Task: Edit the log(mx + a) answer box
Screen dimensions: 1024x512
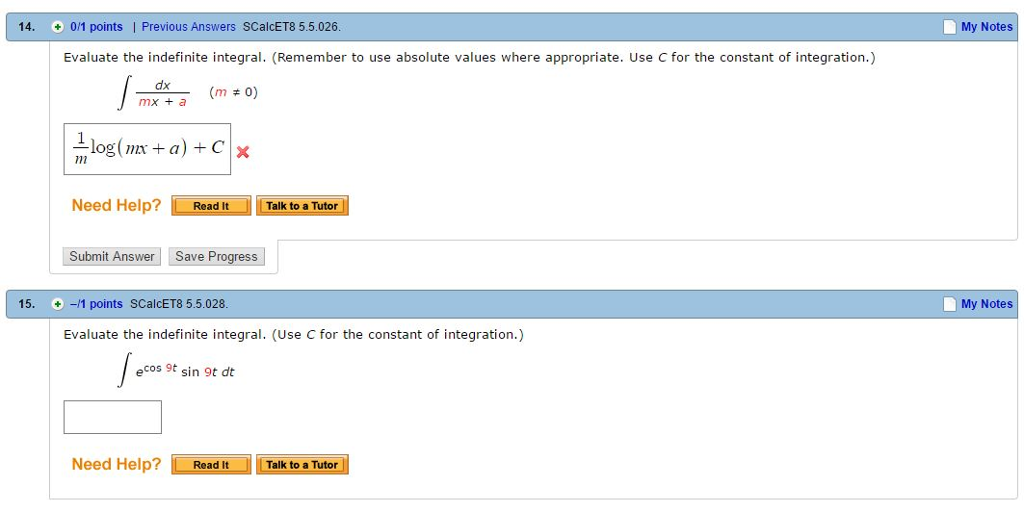Action: (147, 149)
